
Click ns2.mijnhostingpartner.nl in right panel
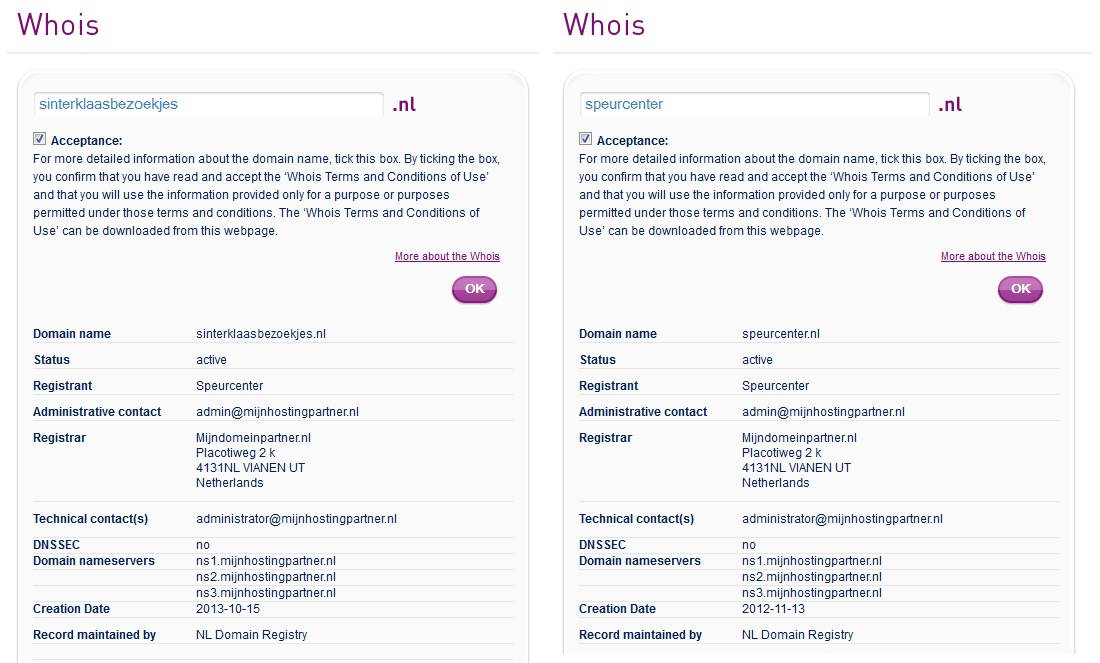tap(812, 577)
